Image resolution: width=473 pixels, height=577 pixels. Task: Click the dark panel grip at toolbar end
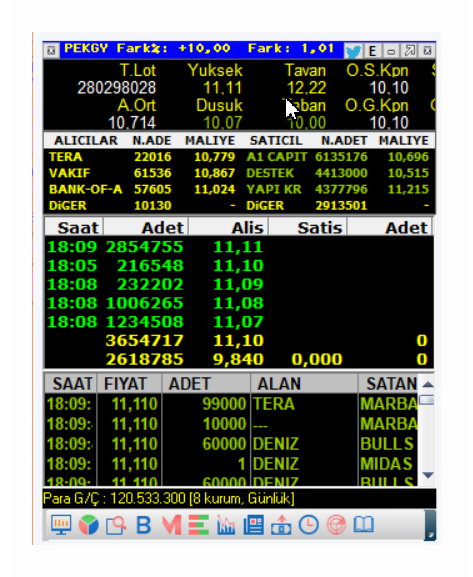430,525
